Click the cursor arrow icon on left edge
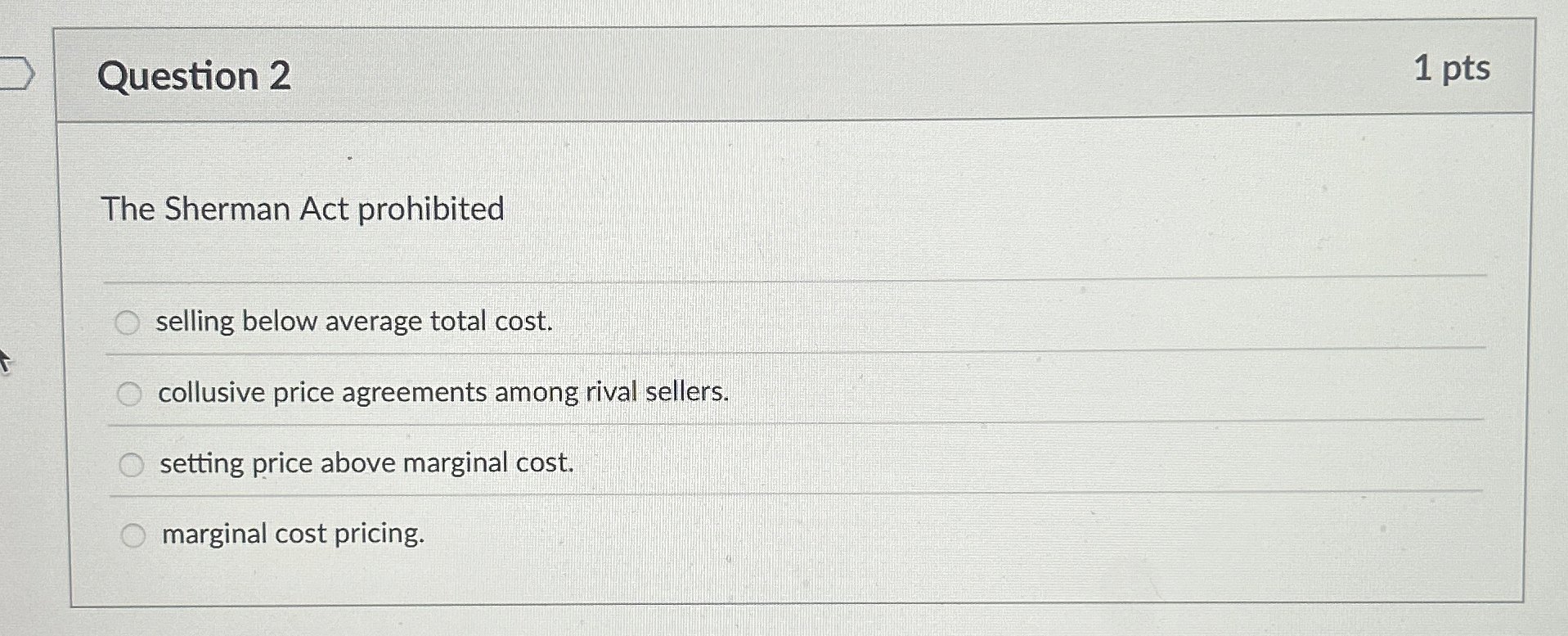 [x=7, y=358]
